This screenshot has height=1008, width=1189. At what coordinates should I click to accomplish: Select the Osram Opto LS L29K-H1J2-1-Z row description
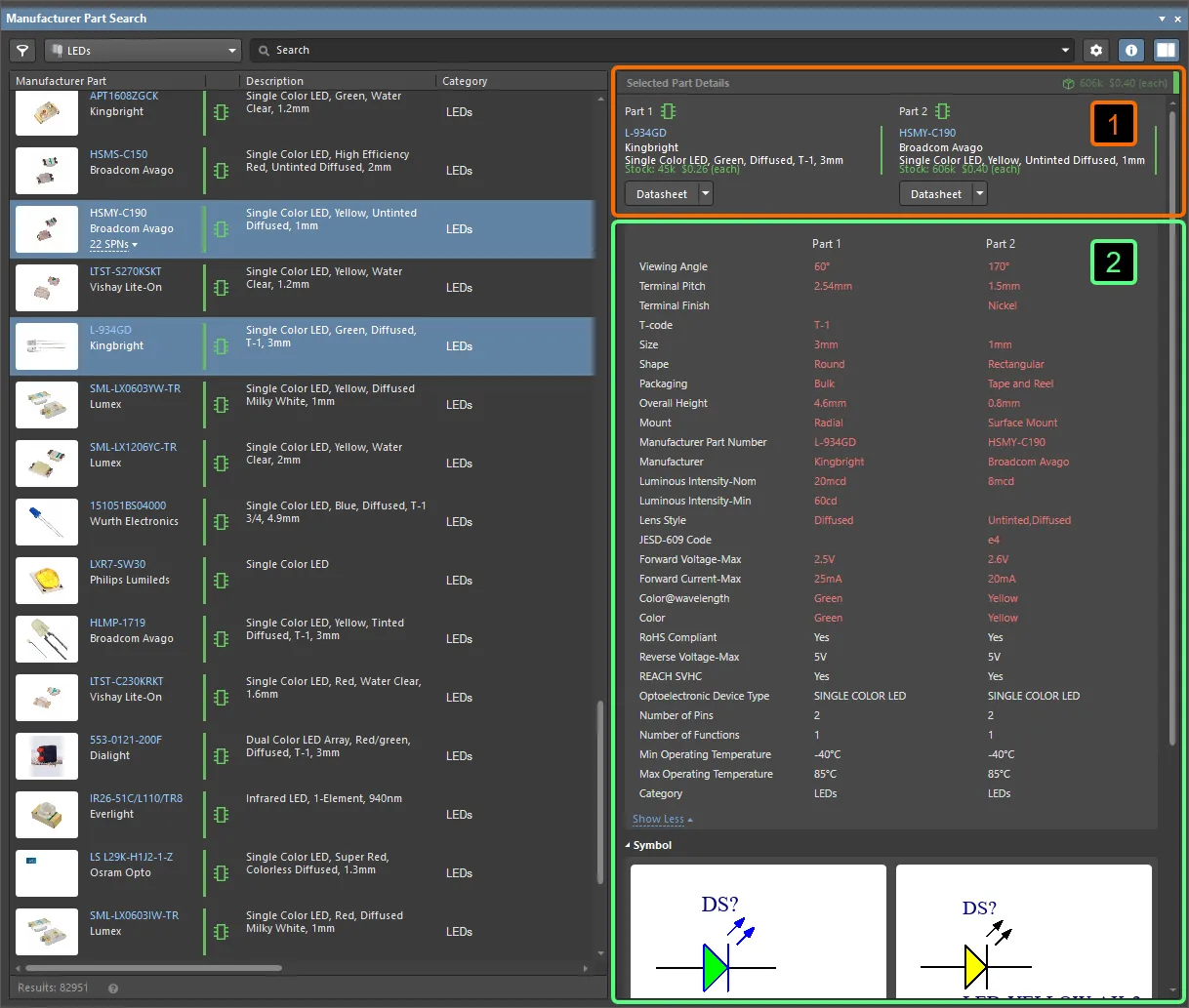coord(317,864)
